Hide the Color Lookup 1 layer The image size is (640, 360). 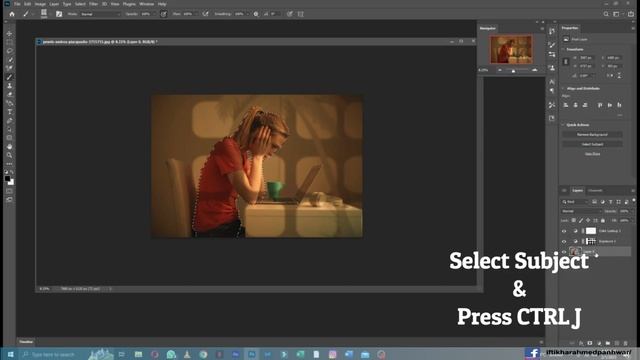tap(564, 231)
